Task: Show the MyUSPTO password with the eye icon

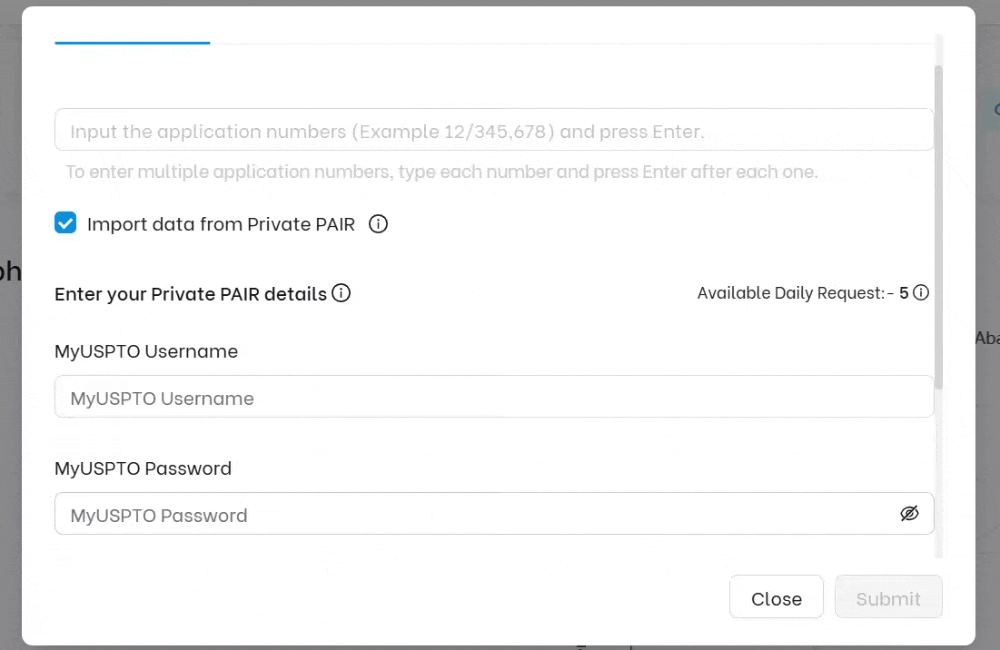Action: [x=909, y=513]
